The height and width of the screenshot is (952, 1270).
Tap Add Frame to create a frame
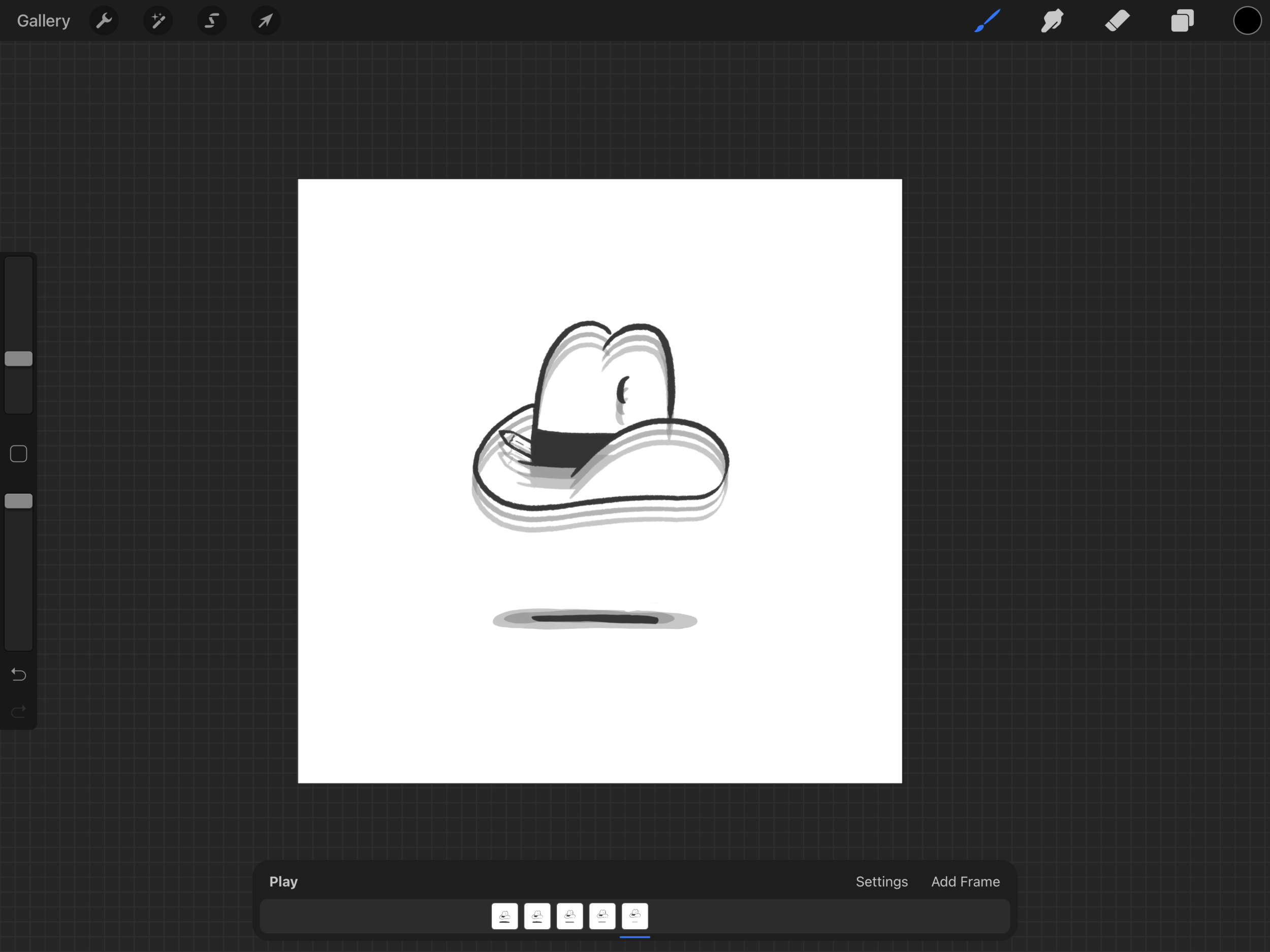click(x=965, y=882)
